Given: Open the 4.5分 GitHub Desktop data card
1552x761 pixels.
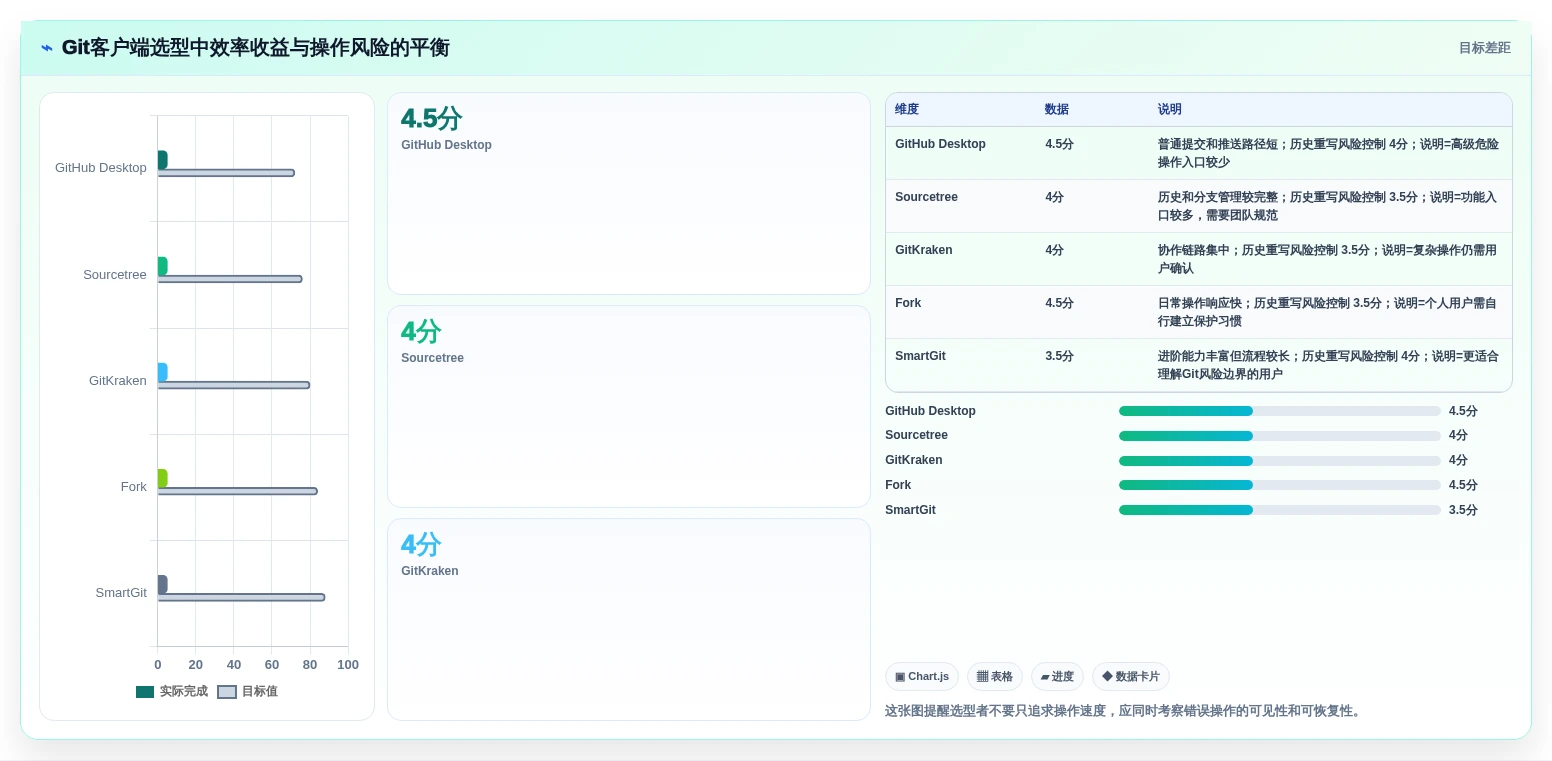Looking at the screenshot, I should (629, 194).
